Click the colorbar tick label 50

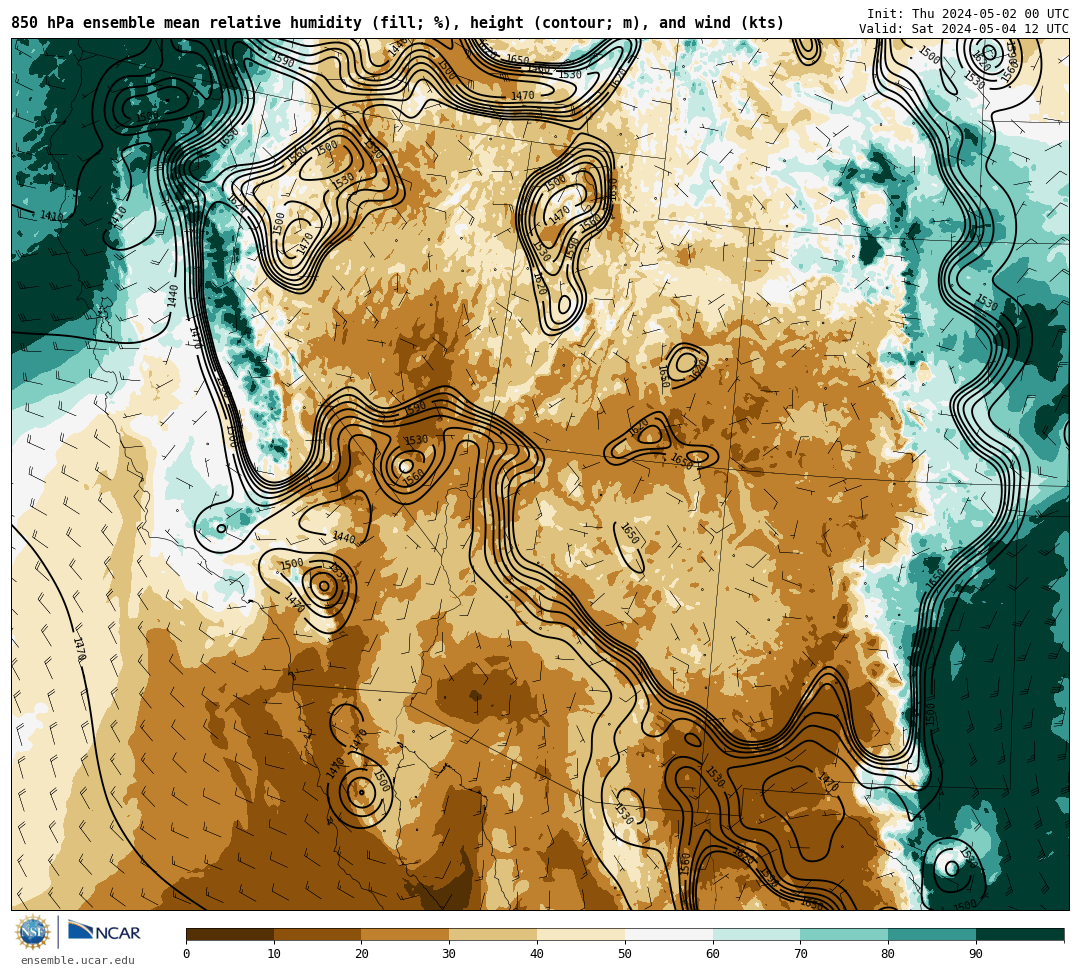coord(625,954)
